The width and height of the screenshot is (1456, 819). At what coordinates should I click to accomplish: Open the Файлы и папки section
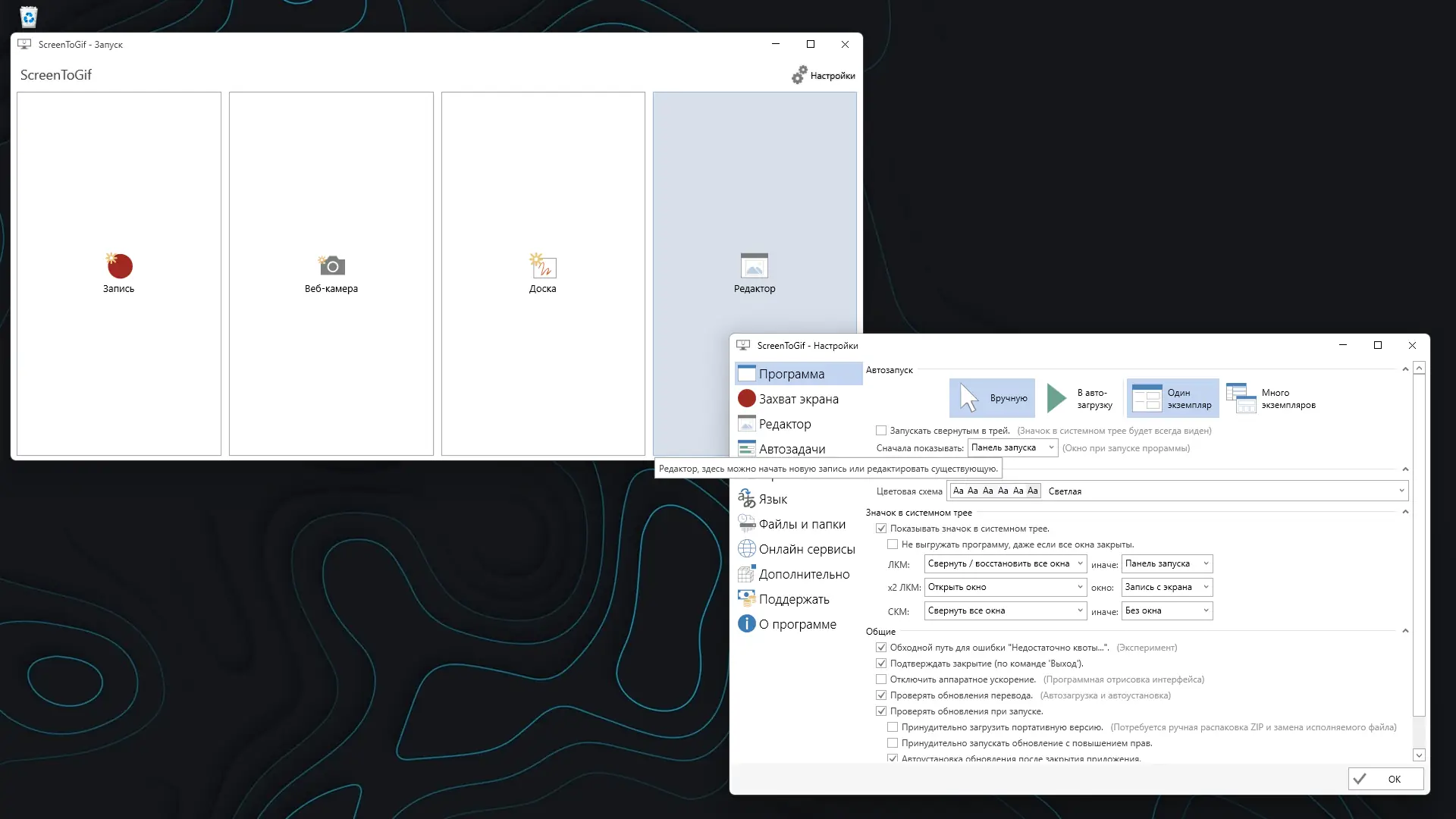[802, 524]
